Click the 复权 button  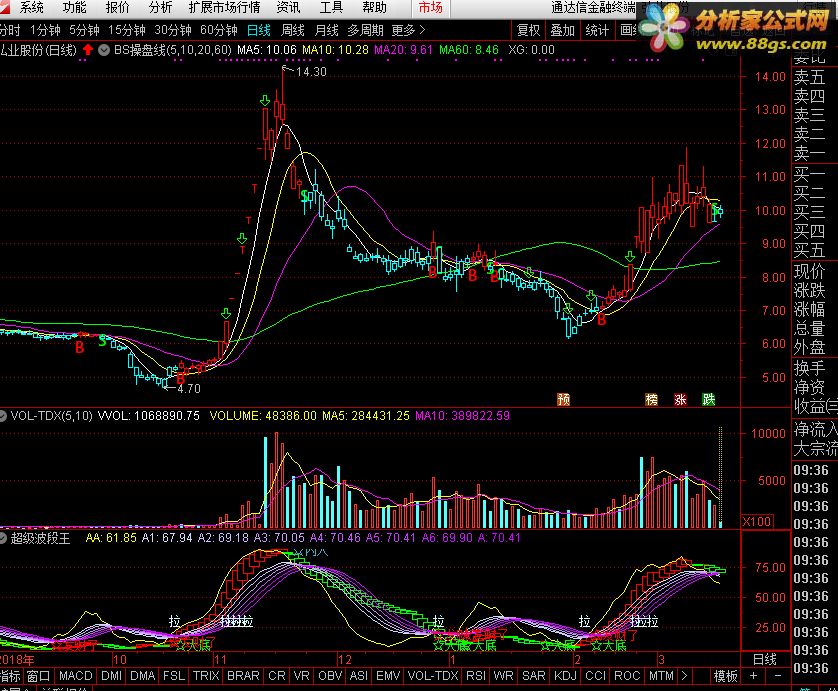click(529, 30)
